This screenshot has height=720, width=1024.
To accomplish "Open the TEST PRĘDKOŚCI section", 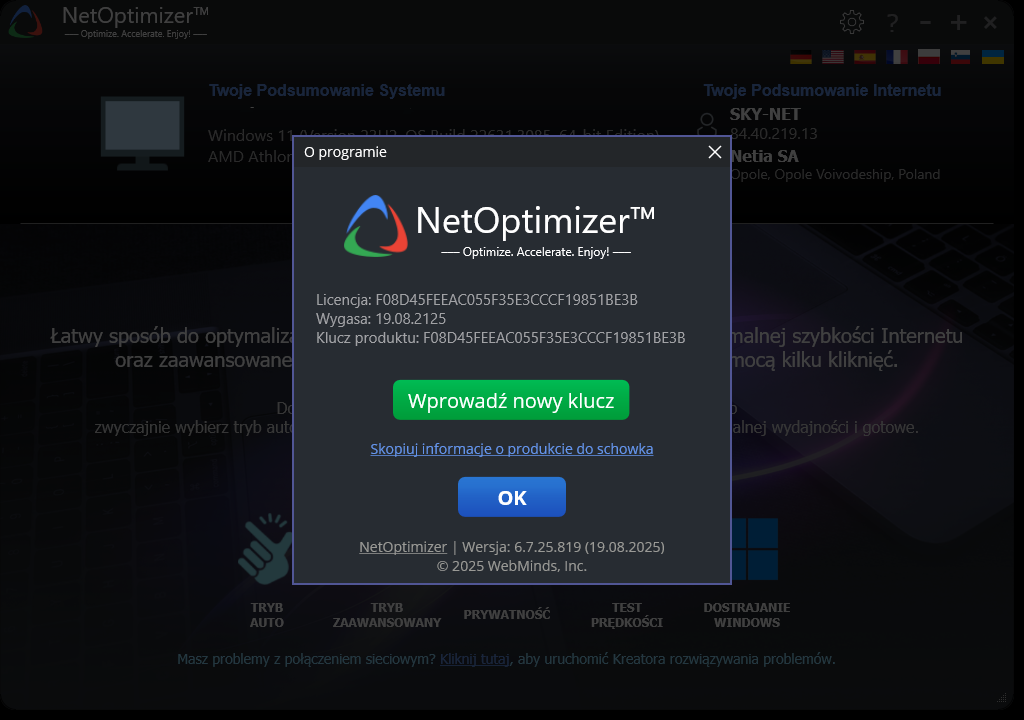I will (x=627, y=615).
